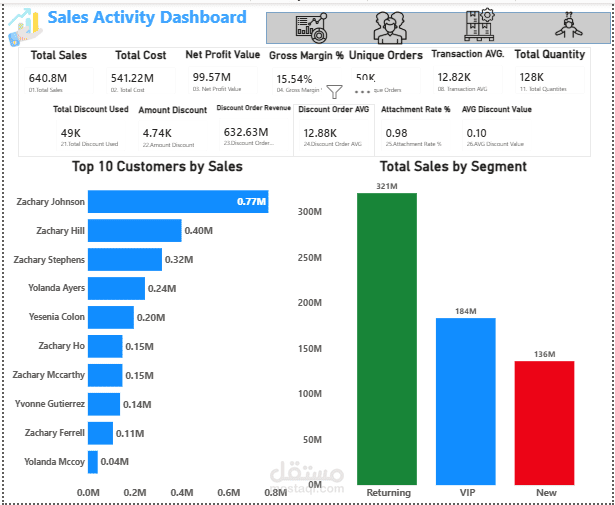Click the 0.24M data label
The width and height of the screenshot is (615, 505).
162,289
